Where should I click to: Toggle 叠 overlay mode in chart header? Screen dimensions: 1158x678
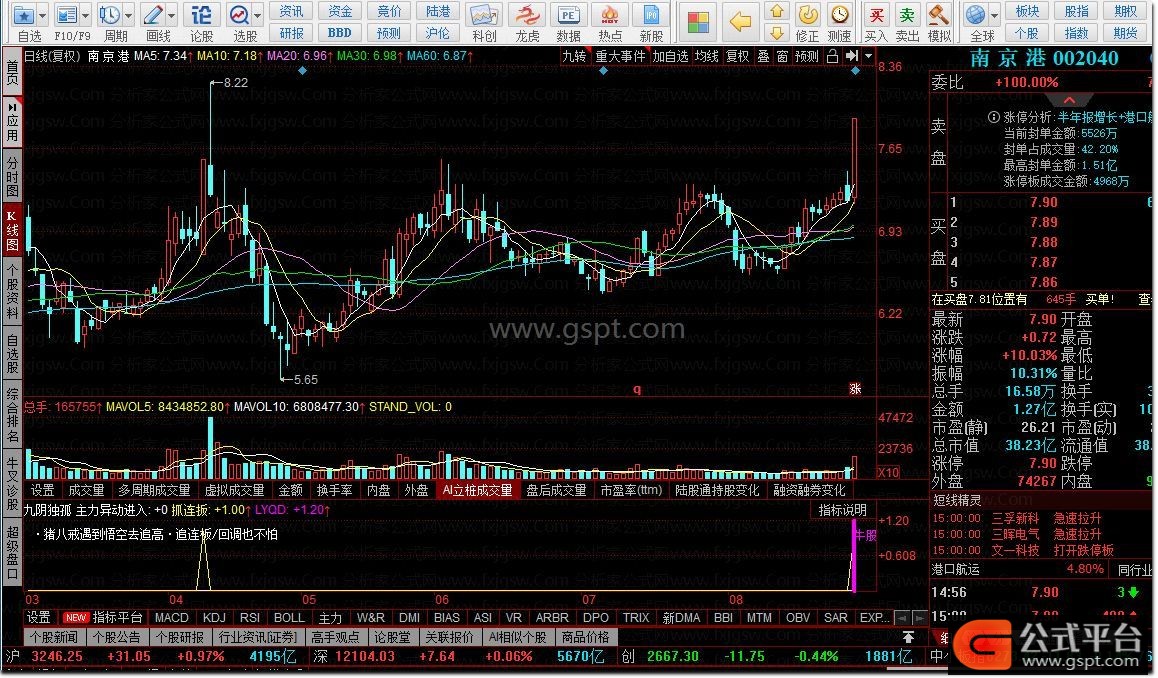click(x=764, y=56)
